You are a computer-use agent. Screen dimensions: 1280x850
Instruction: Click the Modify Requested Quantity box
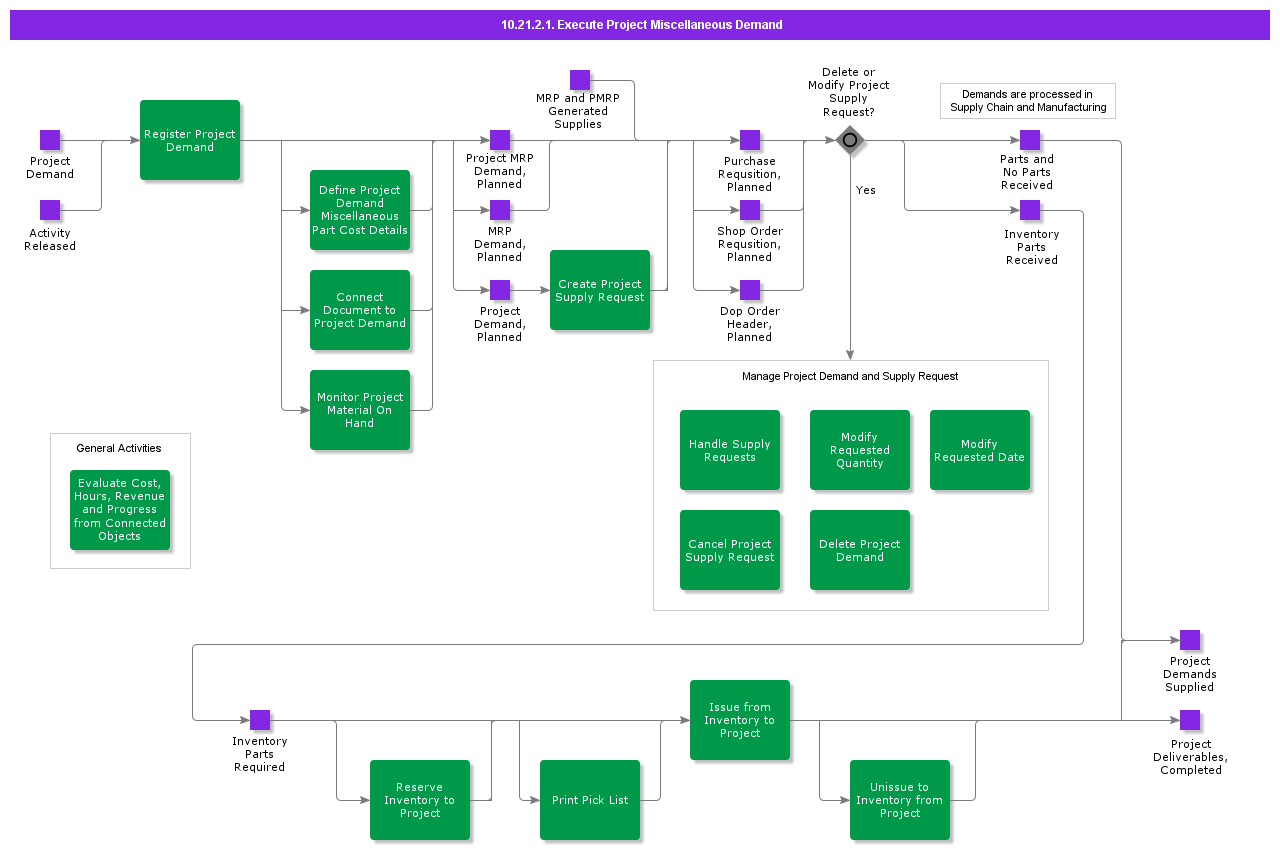(x=860, y=450)
